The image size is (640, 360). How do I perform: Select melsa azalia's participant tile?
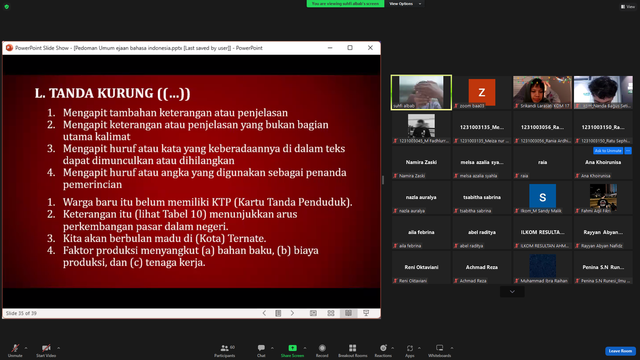pyautogui.click(x=482, y=162)
